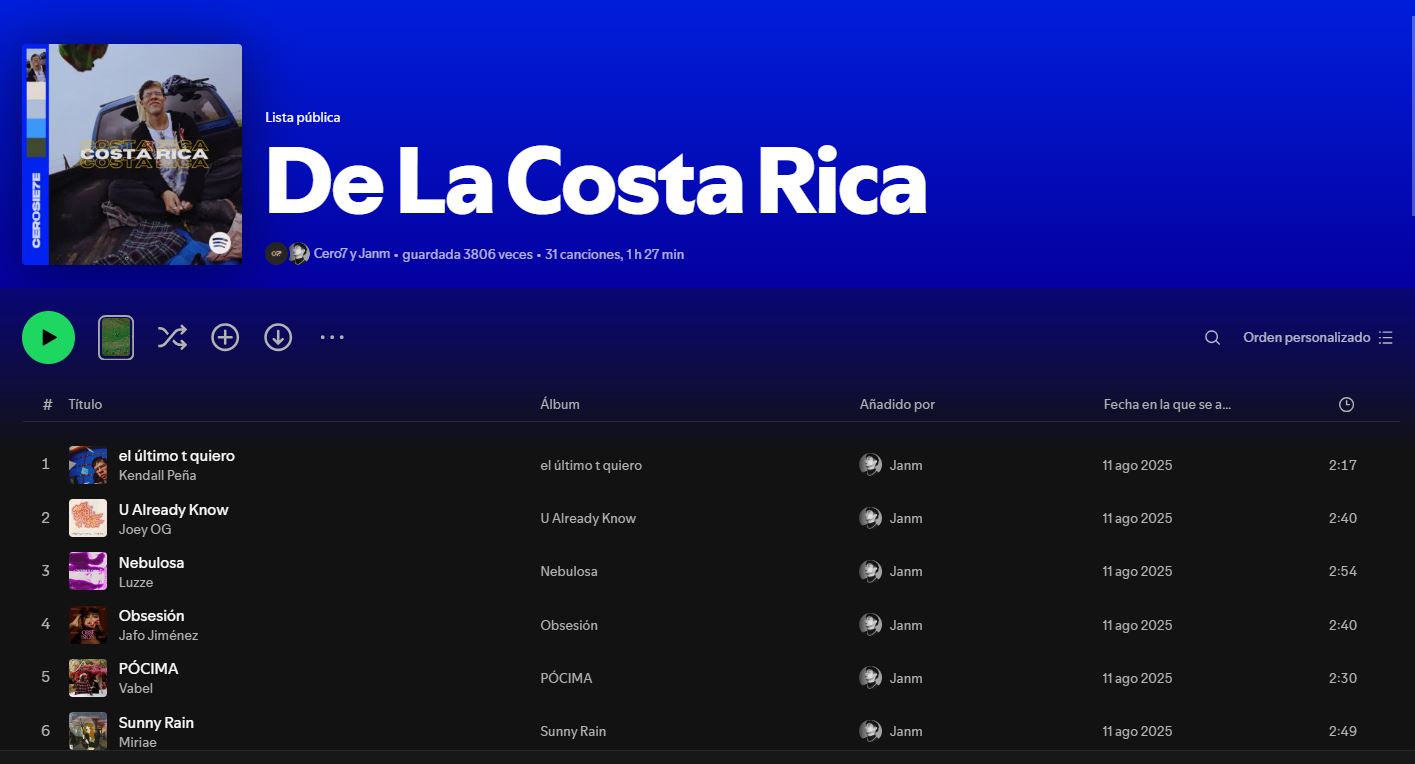Open the Cero7 profile link
This screenshot has height=764, width=1415.
(x=329, y=254)
